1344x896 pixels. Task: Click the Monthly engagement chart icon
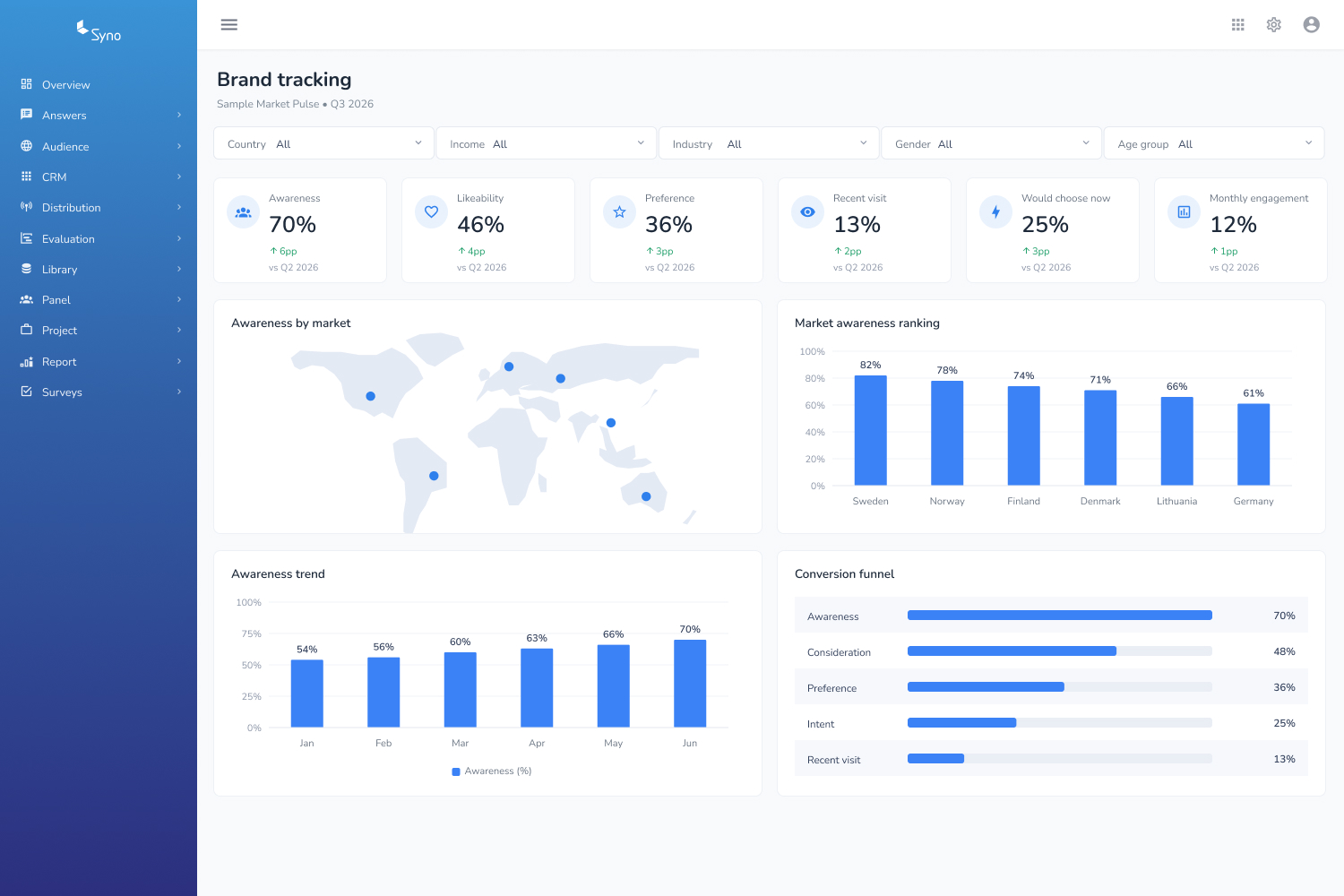(x=1184, y=212)
